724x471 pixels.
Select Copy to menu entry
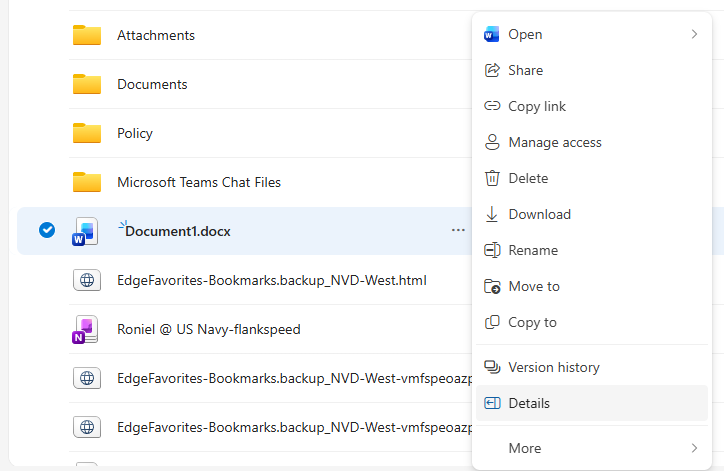pos(592,322)
